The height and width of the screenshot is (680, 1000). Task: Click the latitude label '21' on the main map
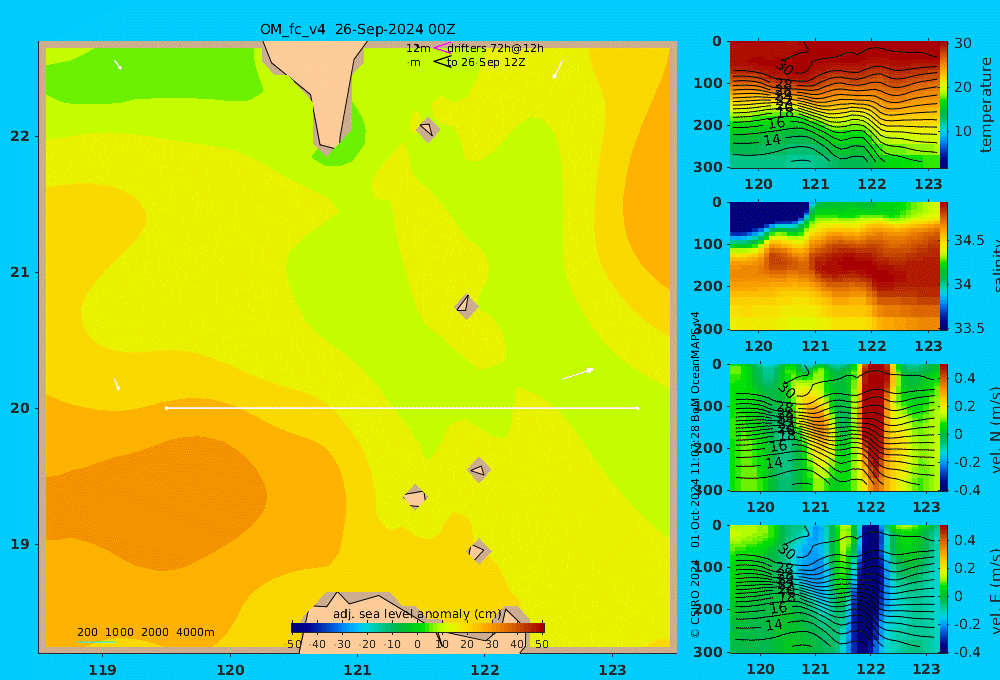(20, 272)
